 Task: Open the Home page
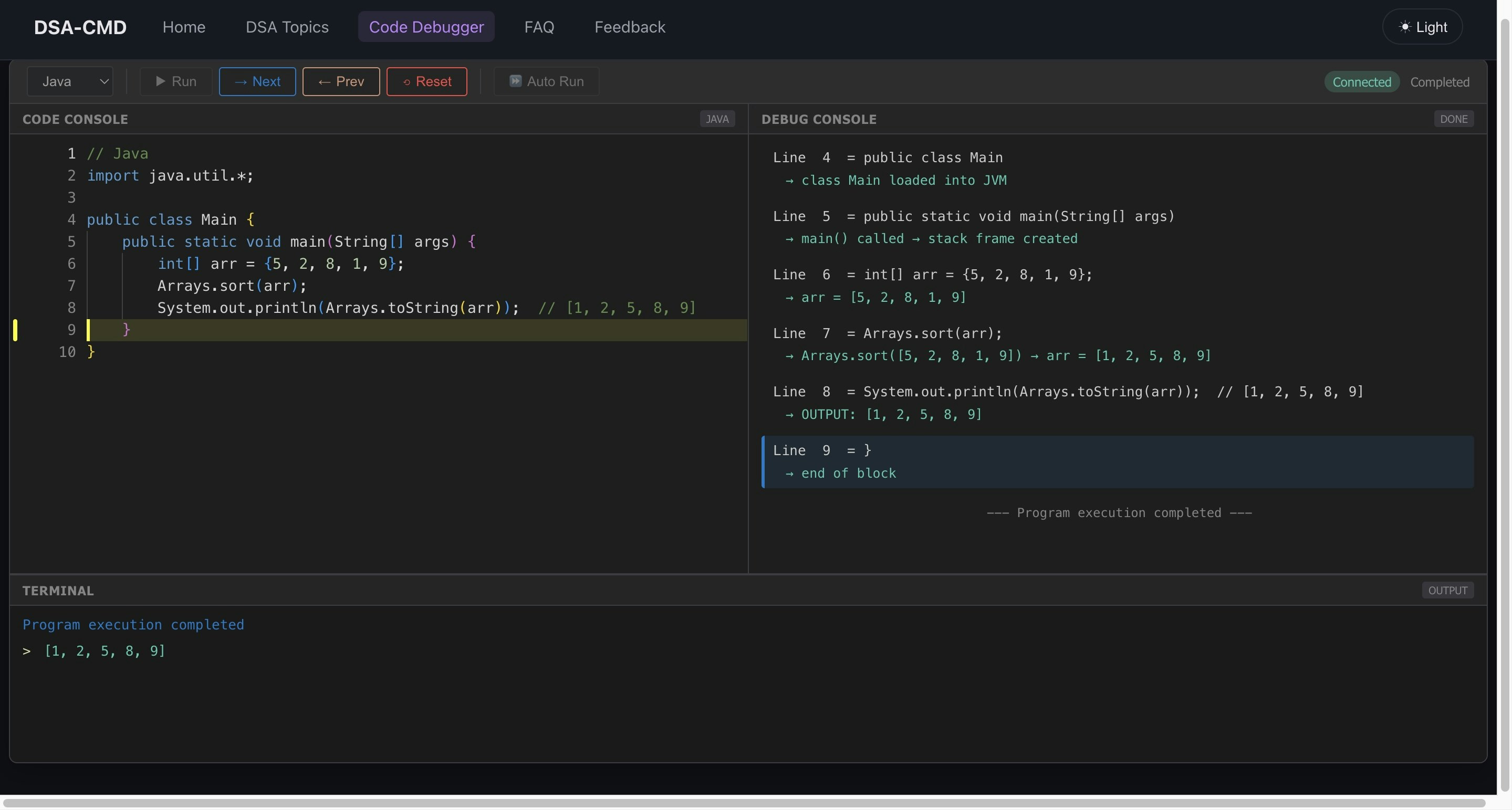point(184,27)
